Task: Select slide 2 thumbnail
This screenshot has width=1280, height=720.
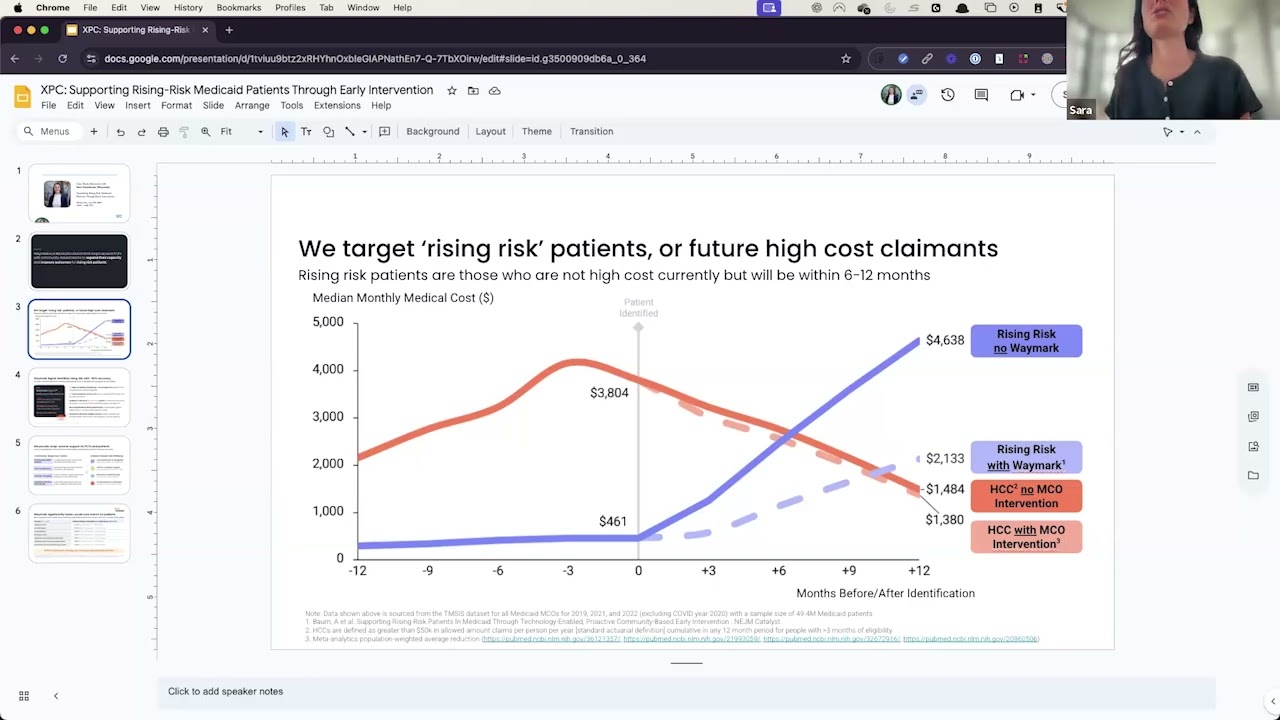Action: coord(79,261)
